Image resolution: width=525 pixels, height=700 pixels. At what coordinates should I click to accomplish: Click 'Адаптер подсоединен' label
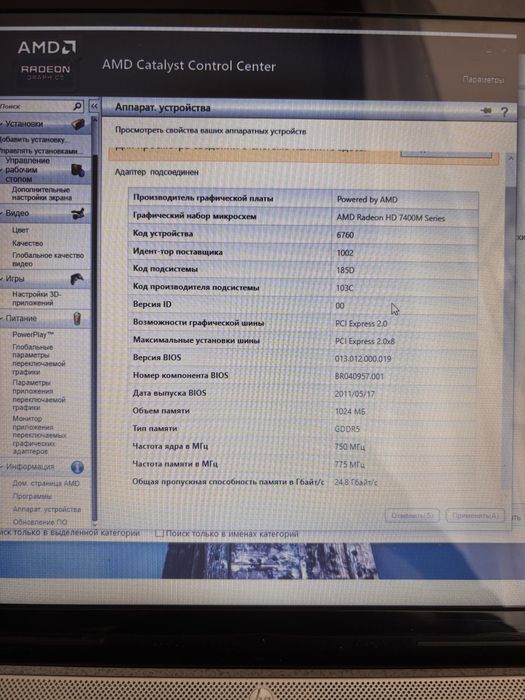coord(157,172)
